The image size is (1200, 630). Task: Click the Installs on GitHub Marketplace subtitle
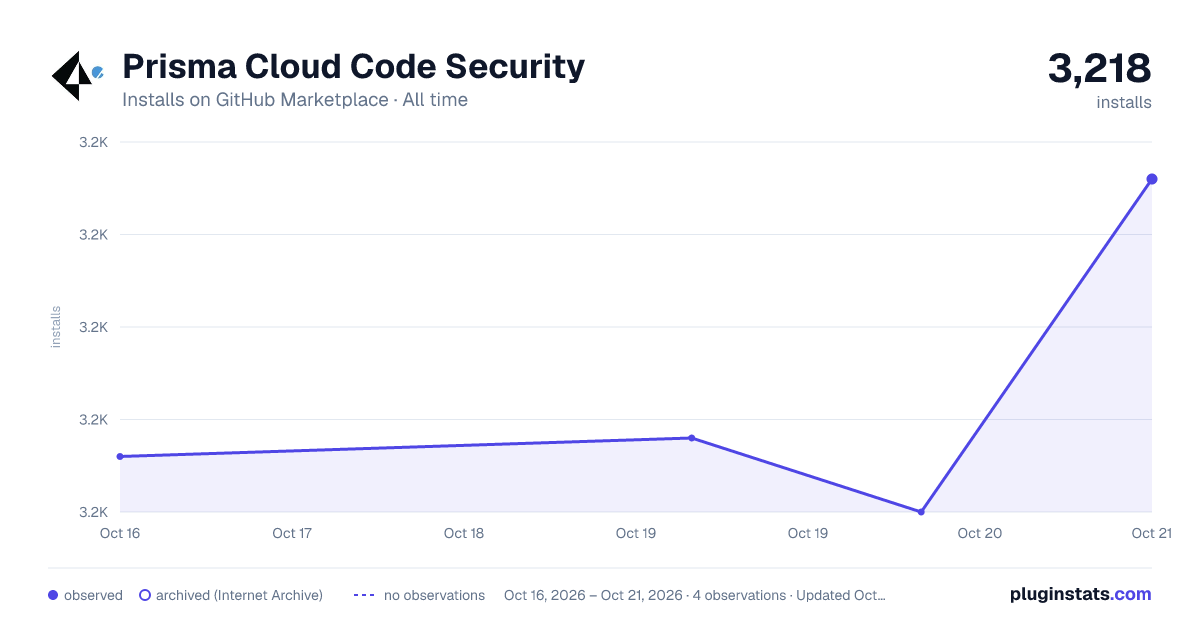(x=295, y=100)
